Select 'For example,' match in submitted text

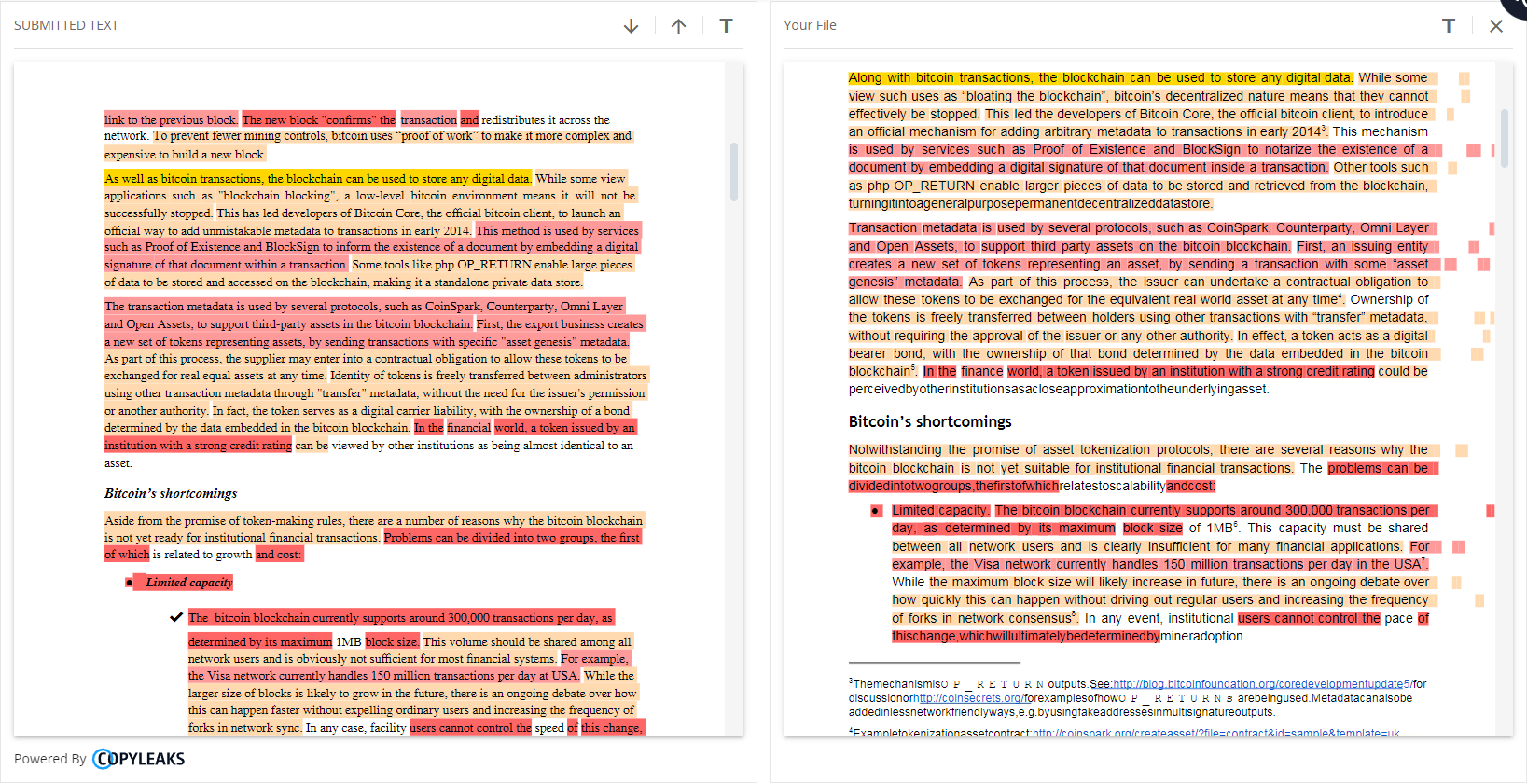tap(594, 659)
